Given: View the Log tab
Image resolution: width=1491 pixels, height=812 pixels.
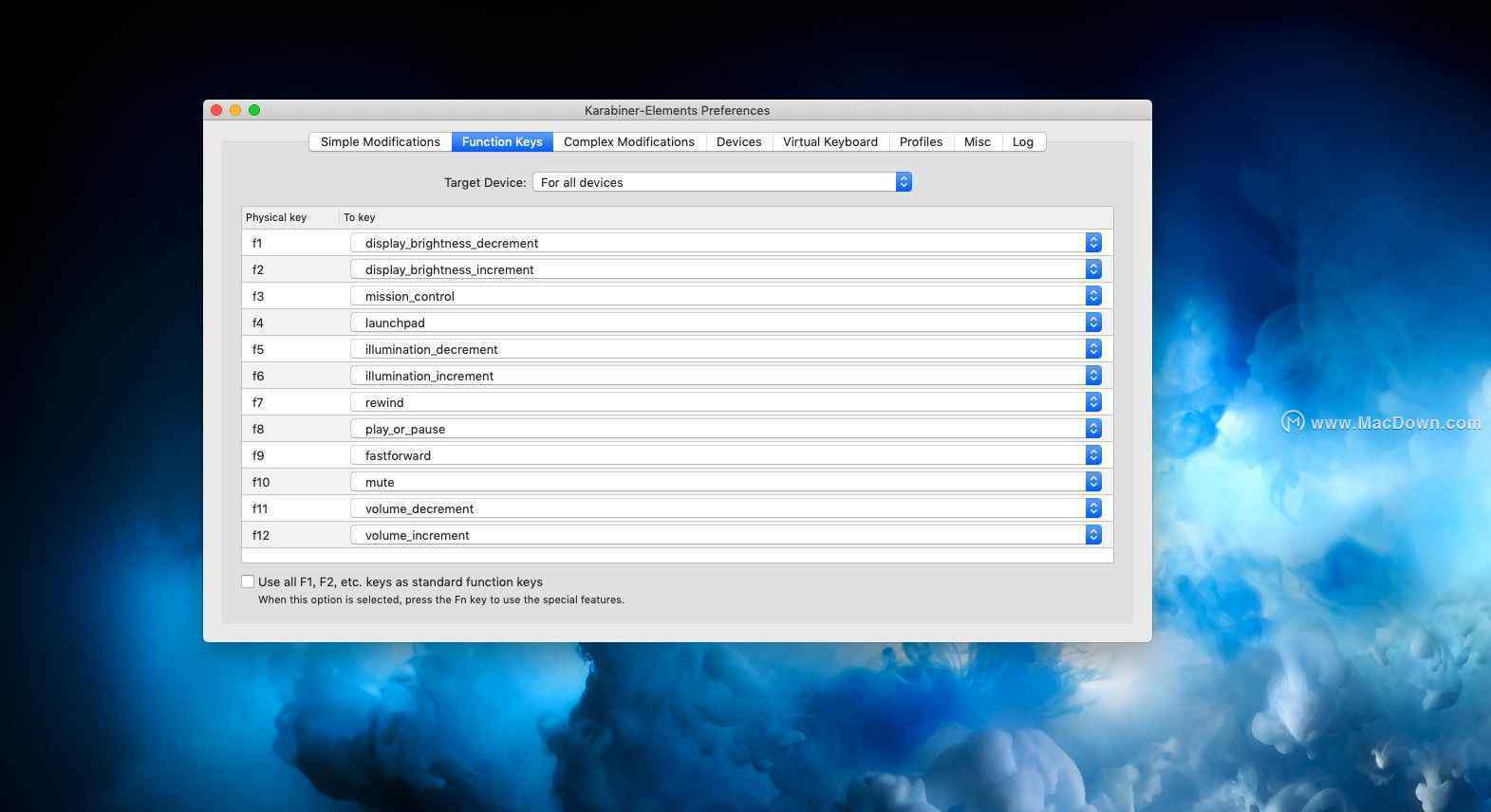Looking at the screenshot, I should [x=1022, y=142].
